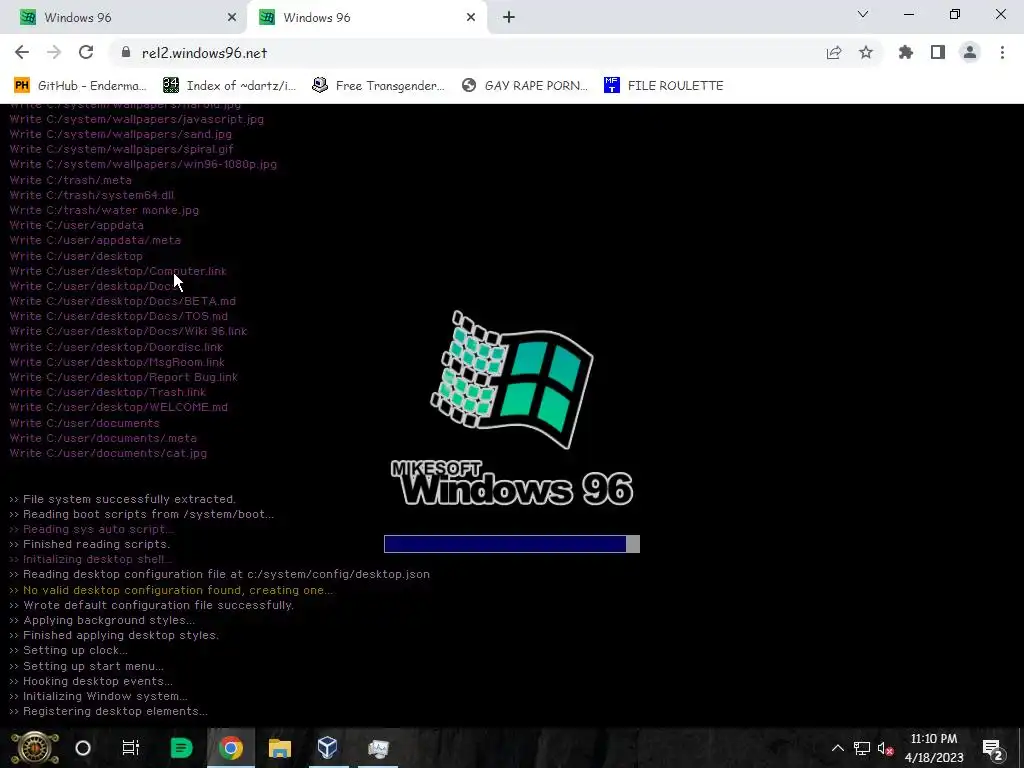Click the yellow 'No valid desktop configuration found' warning
The width and height of the screenshot is (1024, 768).
pos(171,590)
